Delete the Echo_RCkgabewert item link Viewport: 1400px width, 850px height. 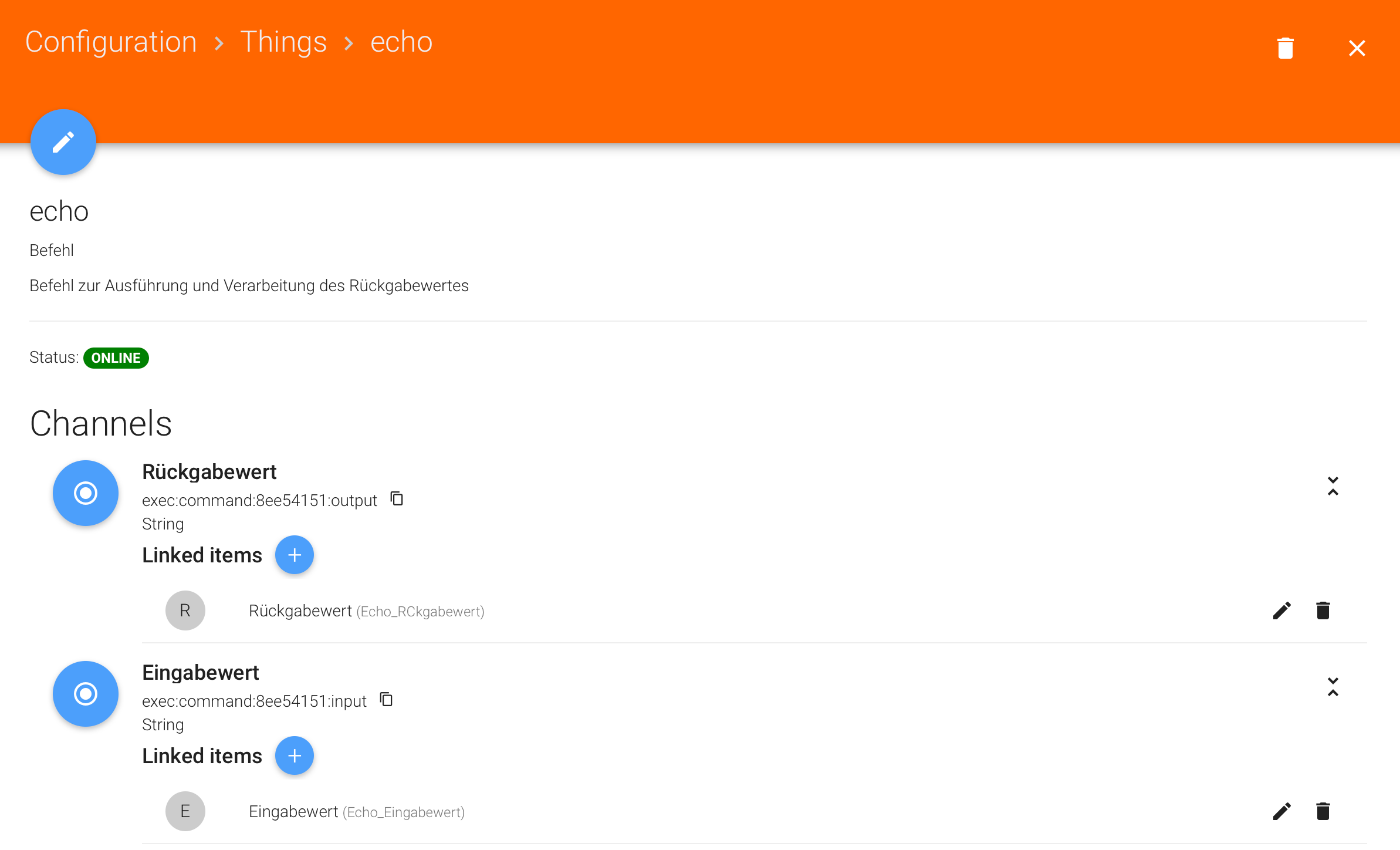1323,610
